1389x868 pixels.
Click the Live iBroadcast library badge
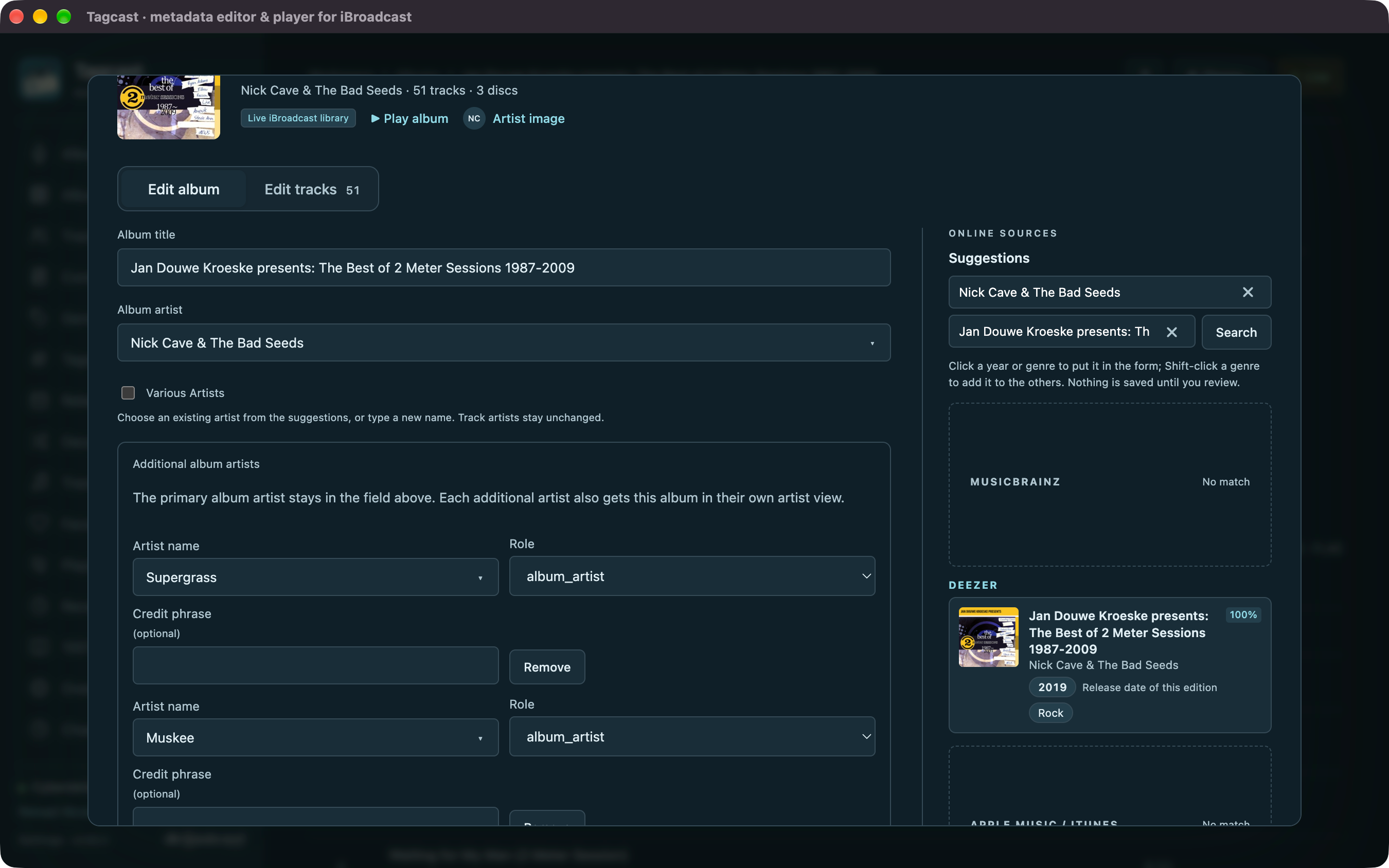click(298, 118)
